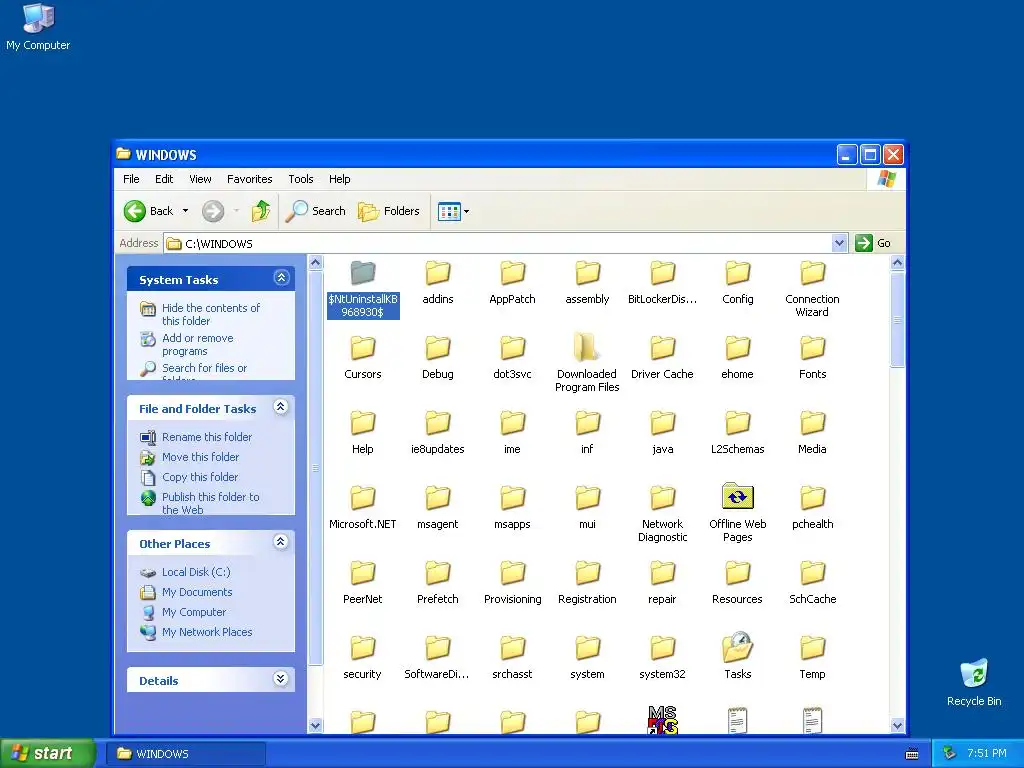Open the Back history dropdown arrow
This screenshot has width=1024, height=768.
click(185, 211)
